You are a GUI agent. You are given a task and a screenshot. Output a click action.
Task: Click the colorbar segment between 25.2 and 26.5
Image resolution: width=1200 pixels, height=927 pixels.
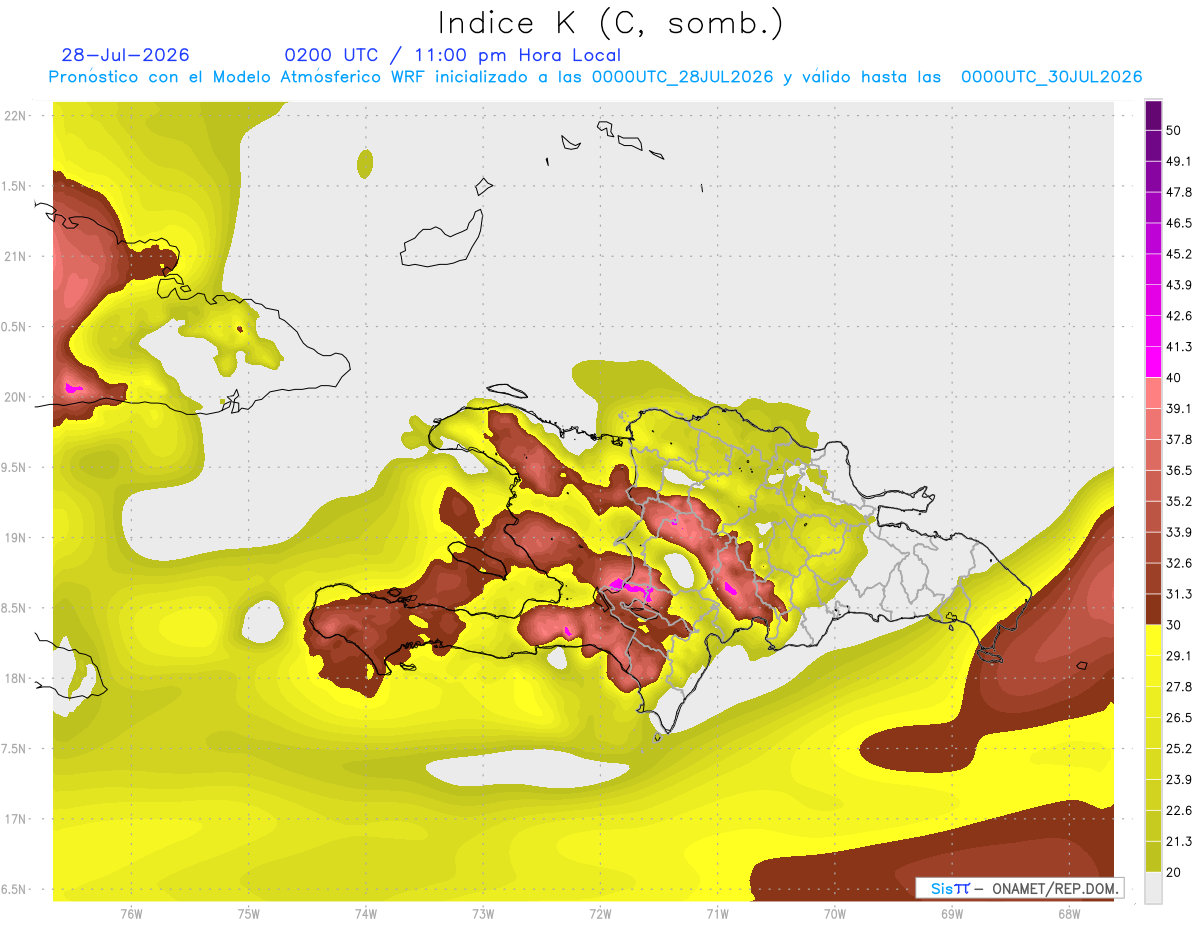tap(1153, 733)
